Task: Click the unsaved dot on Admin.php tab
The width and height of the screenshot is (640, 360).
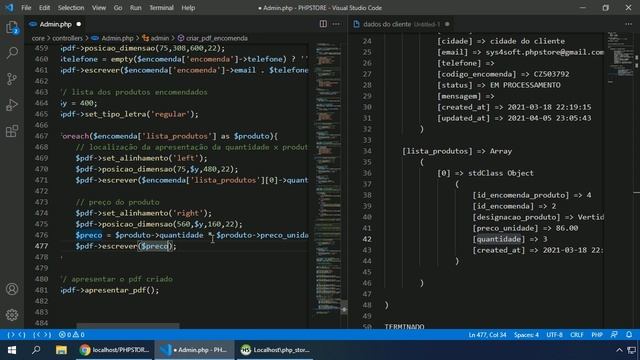Action: pyautogui.click(x=79, y=24)
